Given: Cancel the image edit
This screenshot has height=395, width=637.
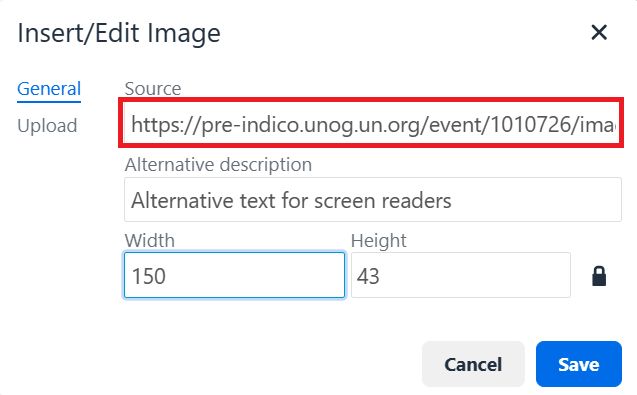Looking at the screenshot, I should tap(473, 364).
